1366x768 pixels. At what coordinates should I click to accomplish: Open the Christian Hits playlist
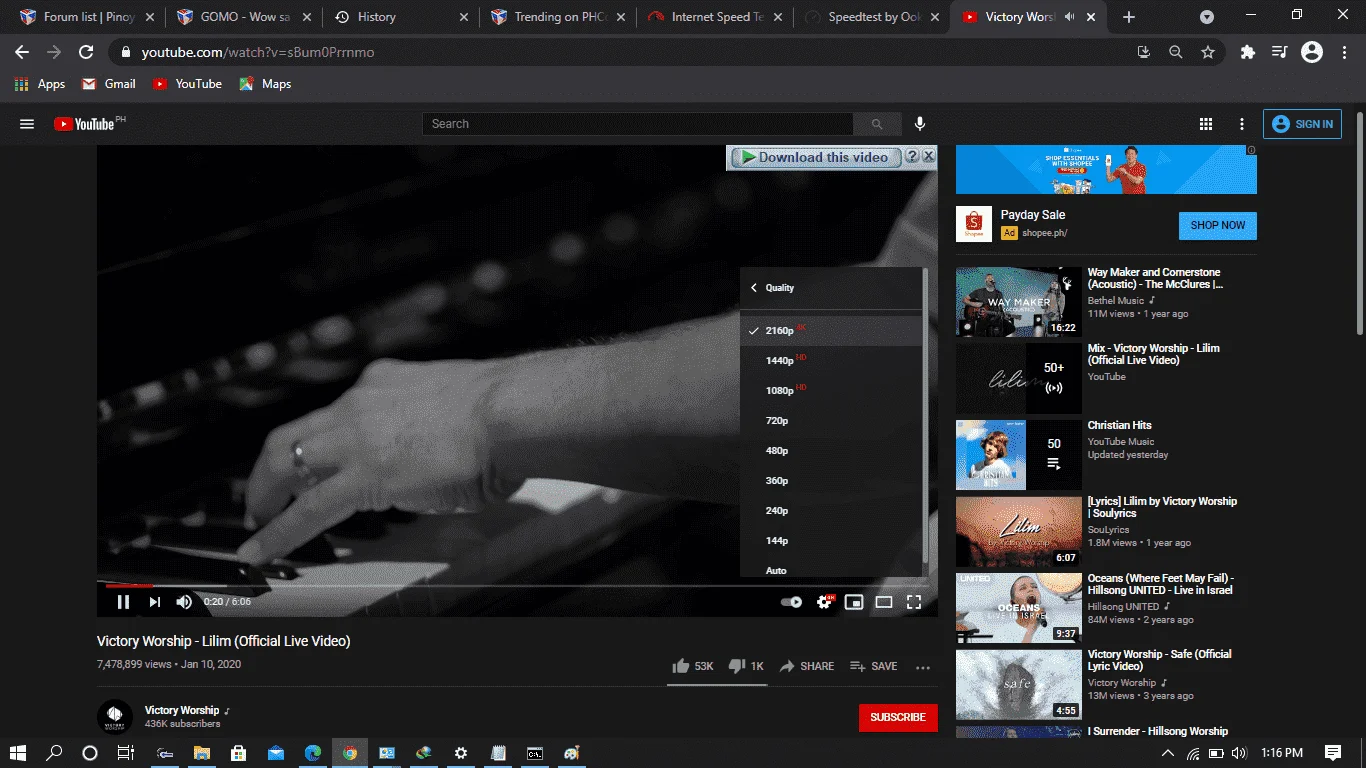[1019, 455]
